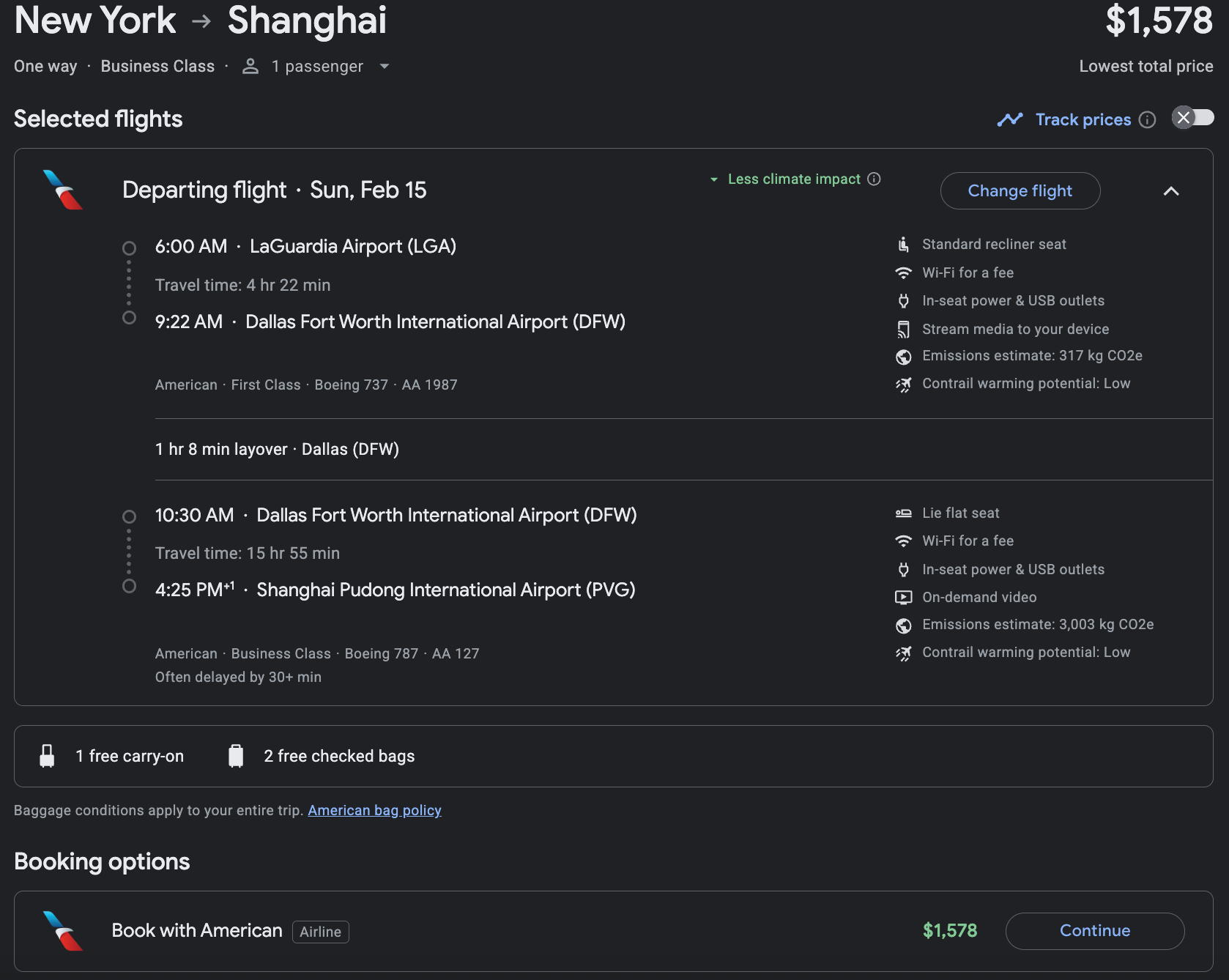
Task: Click the Stream media to your device icon
Action: pos(903,330)
